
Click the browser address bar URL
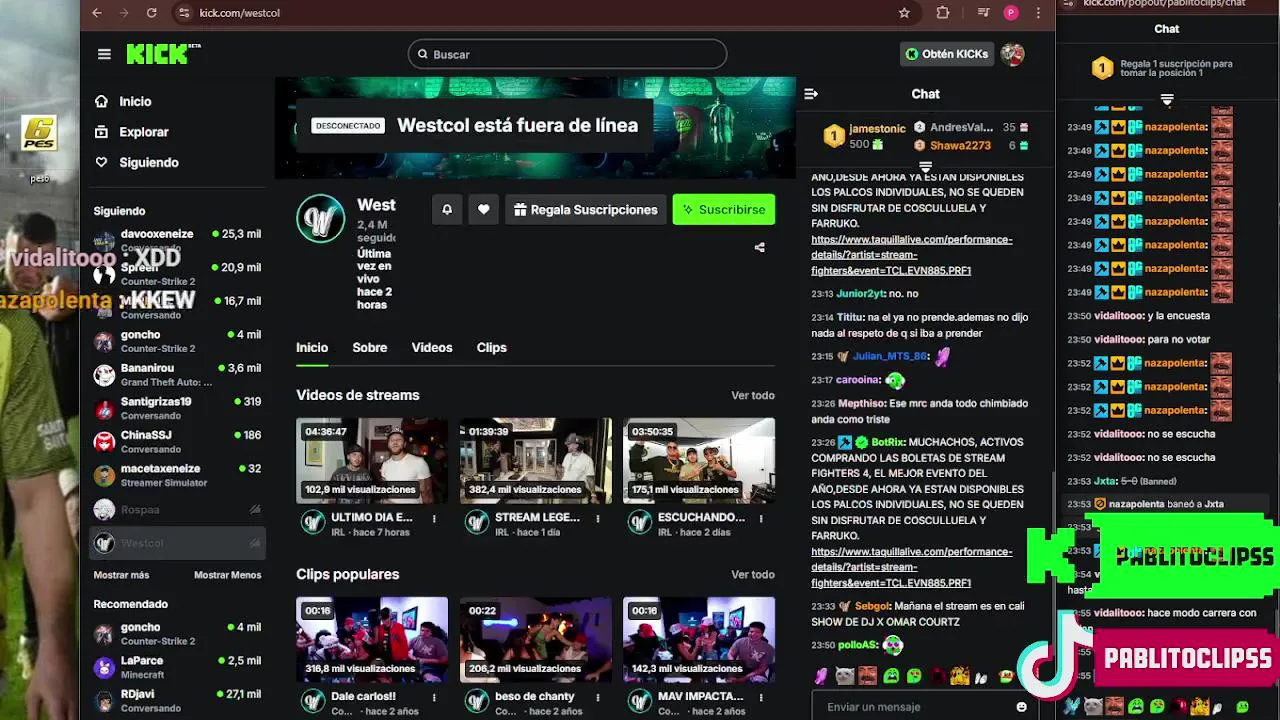pos(239,13)
